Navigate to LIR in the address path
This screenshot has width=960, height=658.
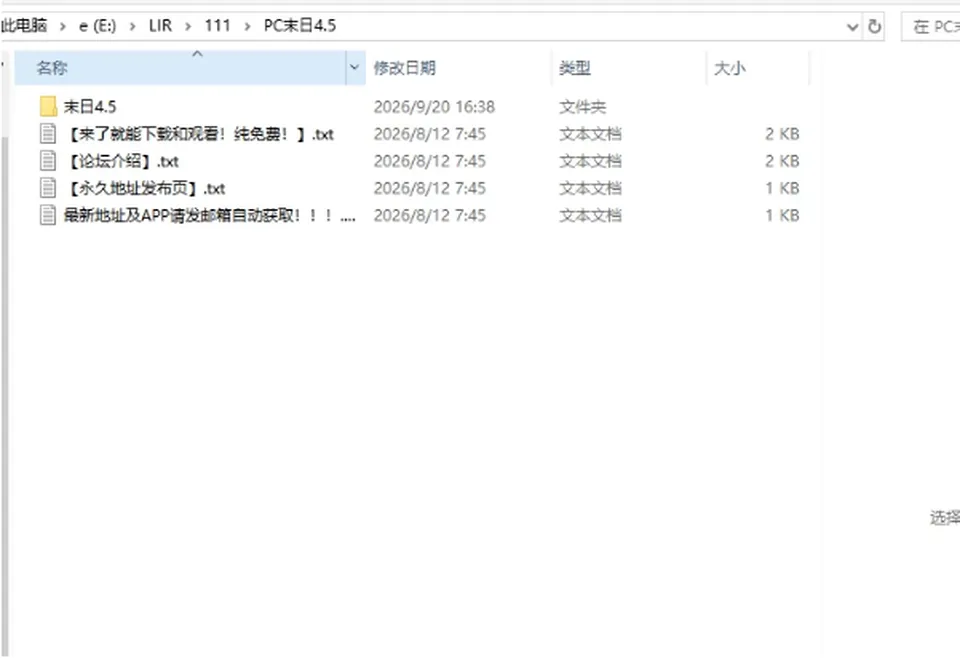pos(160,26)
